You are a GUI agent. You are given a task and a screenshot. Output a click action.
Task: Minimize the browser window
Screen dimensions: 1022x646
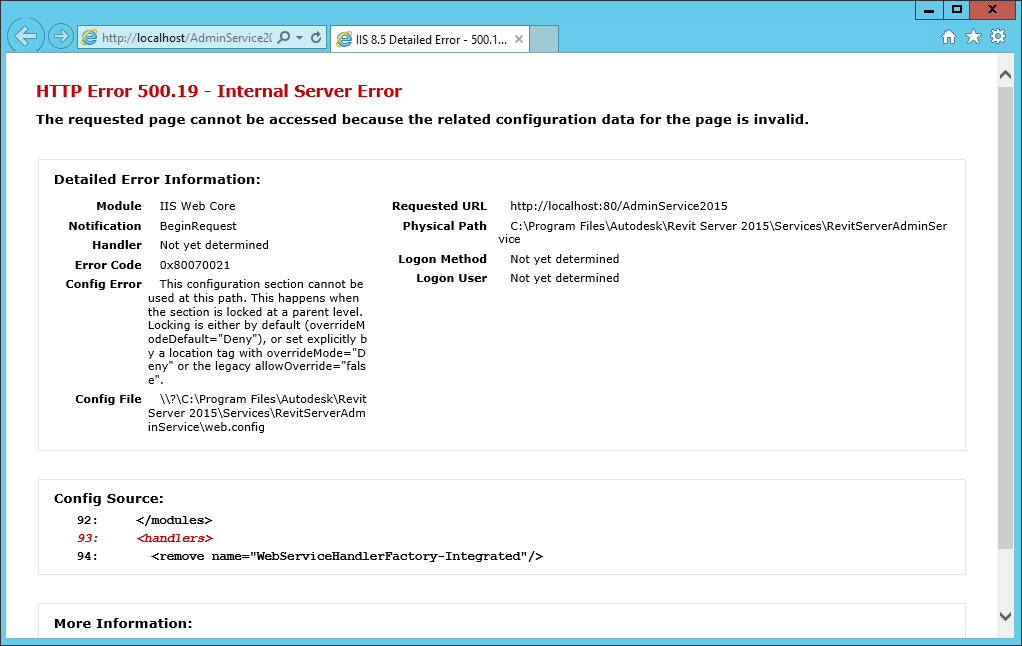tap(927, 10)
